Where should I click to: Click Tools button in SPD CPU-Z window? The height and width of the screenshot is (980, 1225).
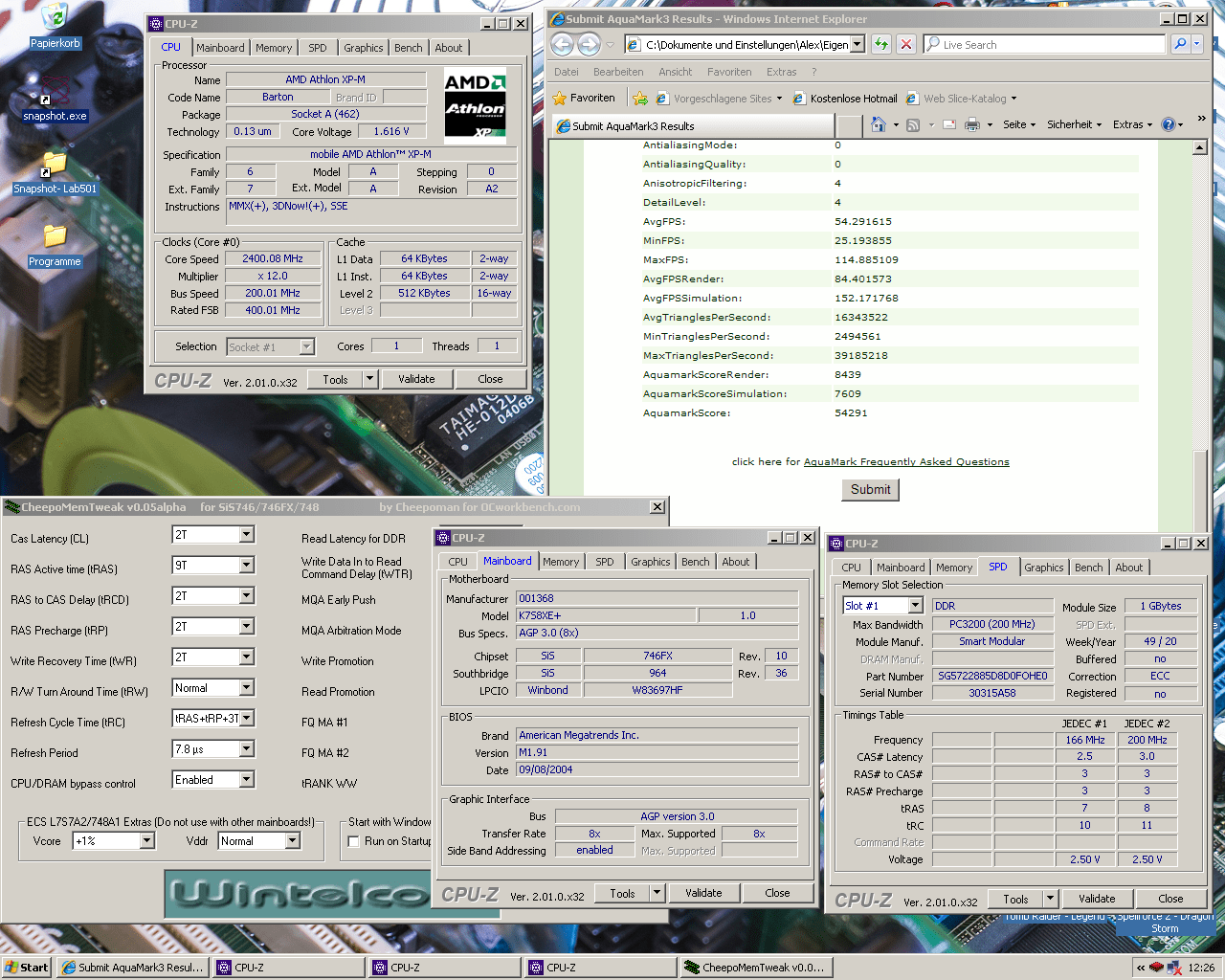point(1015,899)
